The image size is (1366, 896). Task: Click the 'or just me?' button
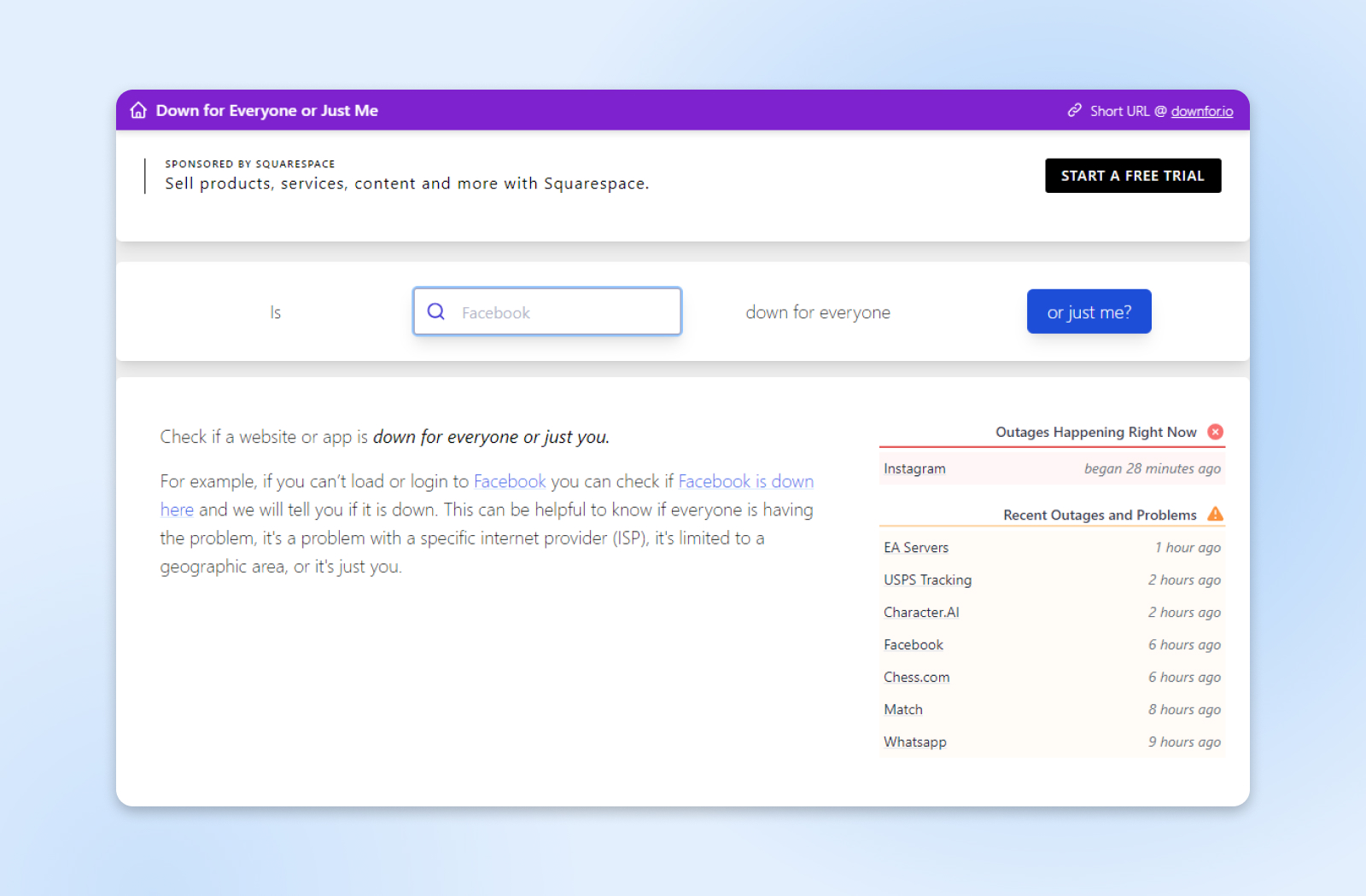[x=1089, y=312]
